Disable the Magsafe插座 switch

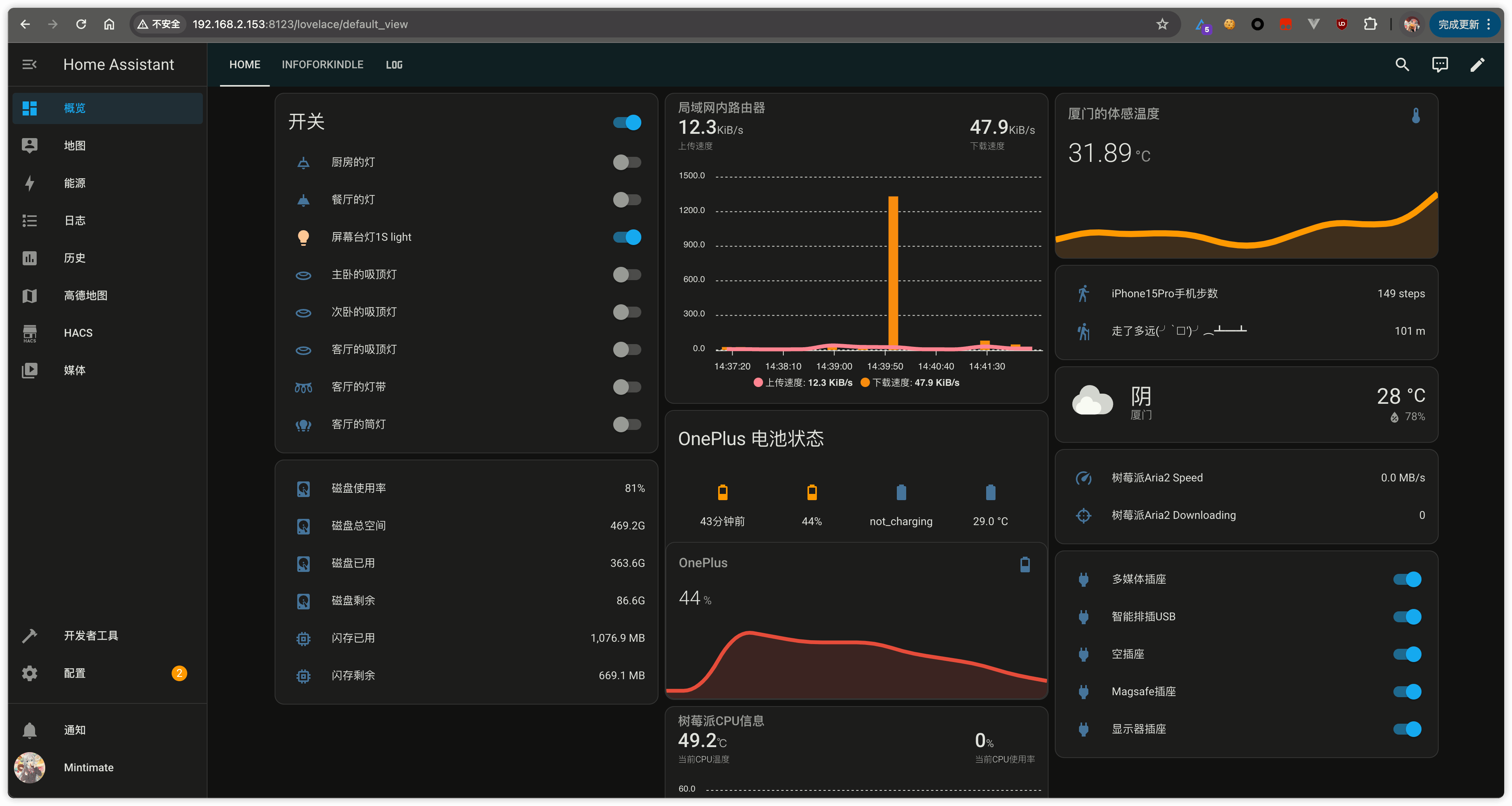[1406, 692]
